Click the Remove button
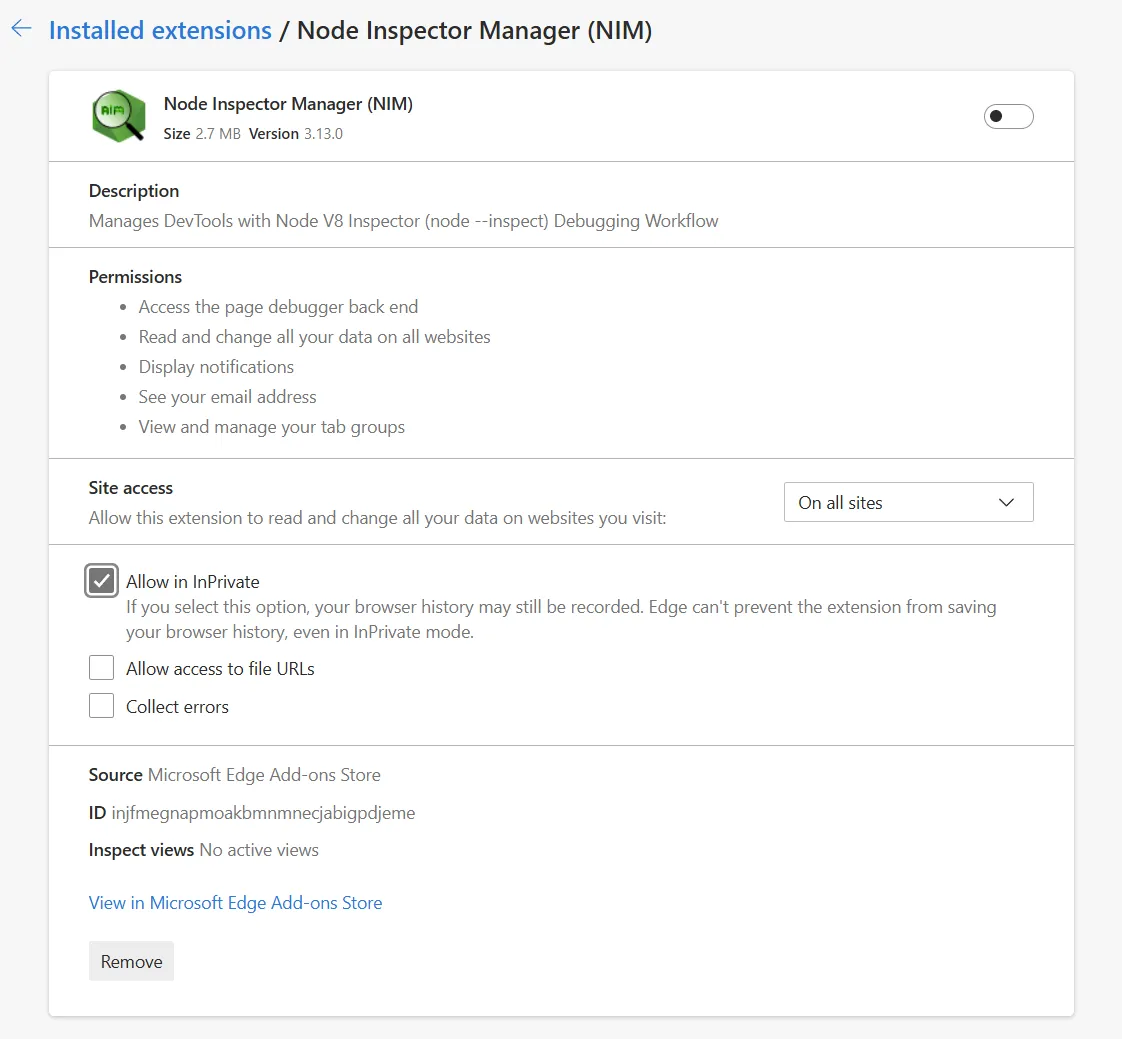Screen dimensions: 1122x1039 pyautogui.click(x=132, y=961)
